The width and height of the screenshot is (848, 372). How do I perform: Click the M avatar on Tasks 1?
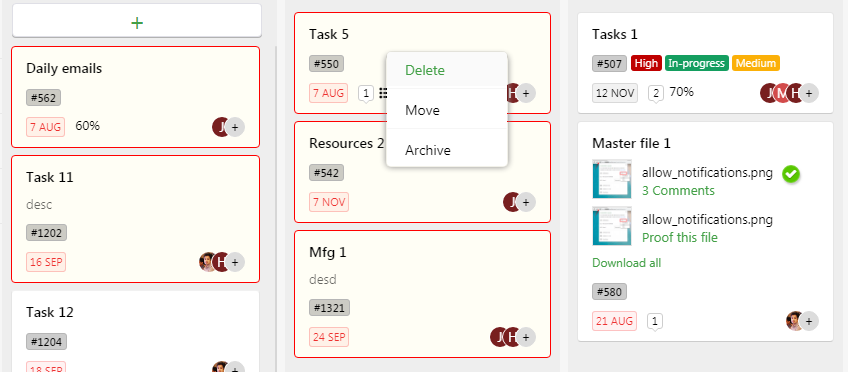point(780,93)
